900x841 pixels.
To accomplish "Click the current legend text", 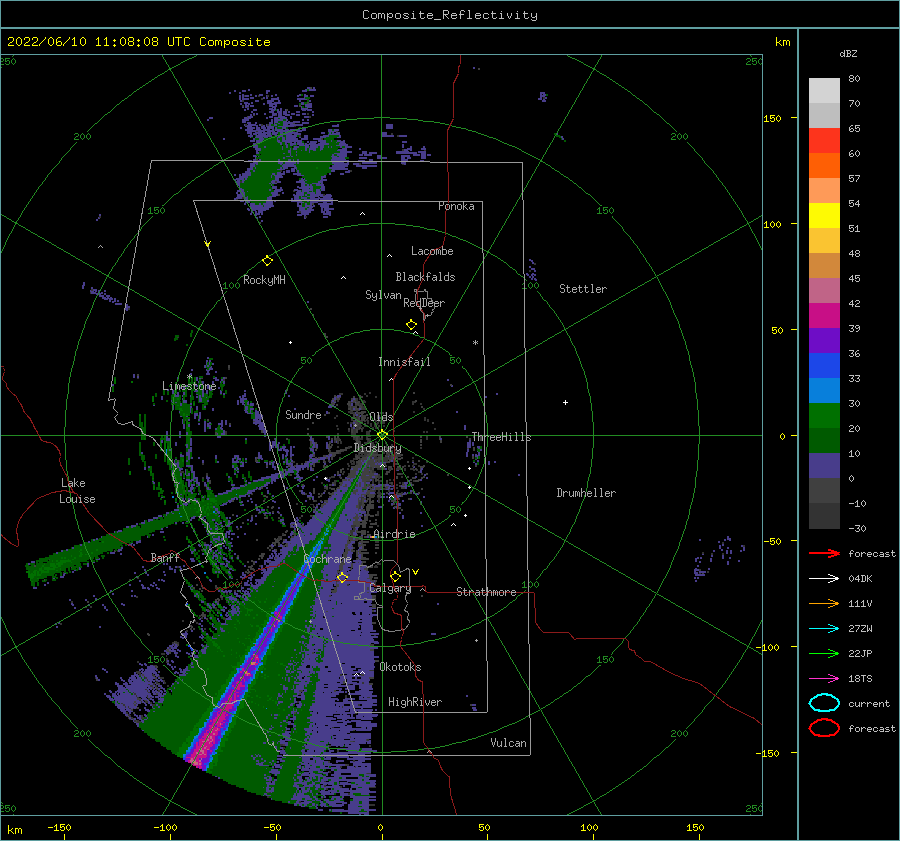I will pos(869,704).
